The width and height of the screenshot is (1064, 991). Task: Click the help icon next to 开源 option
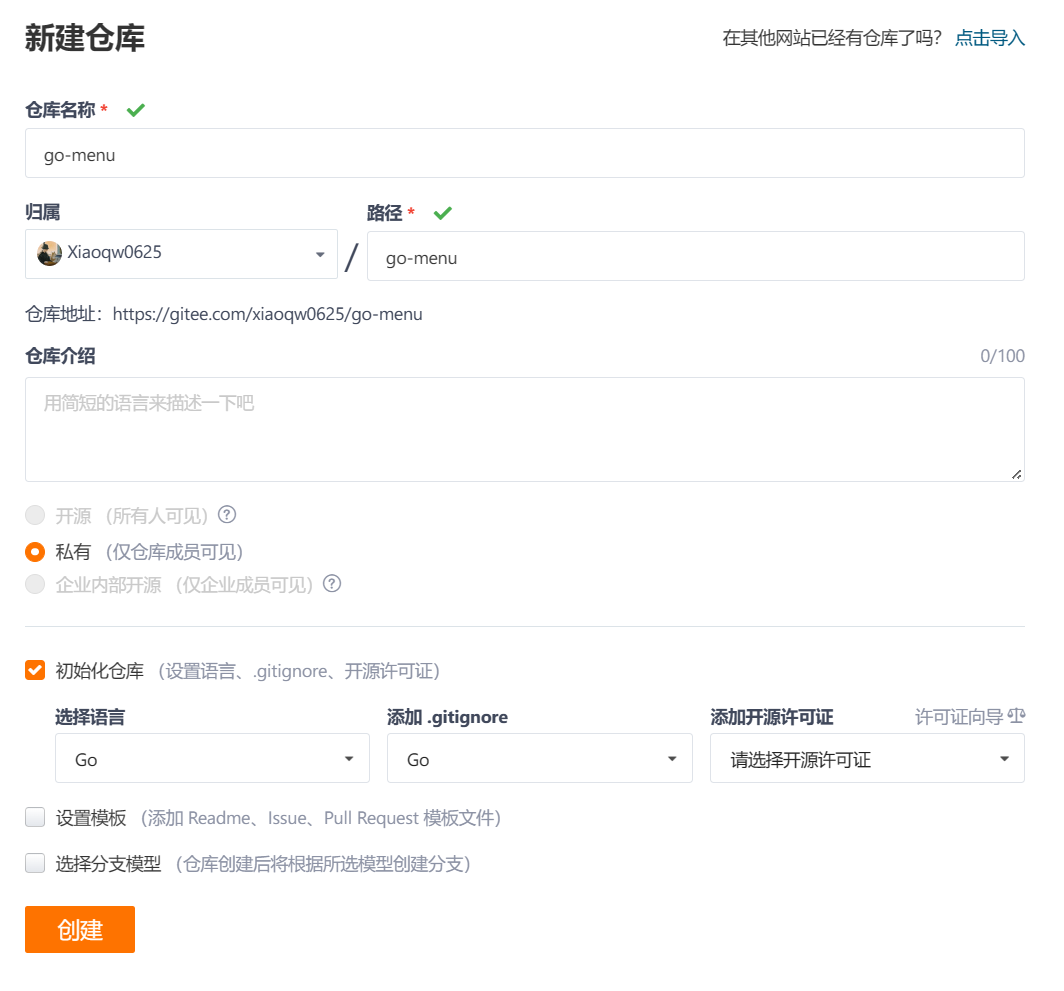click(x=227, y=515)
